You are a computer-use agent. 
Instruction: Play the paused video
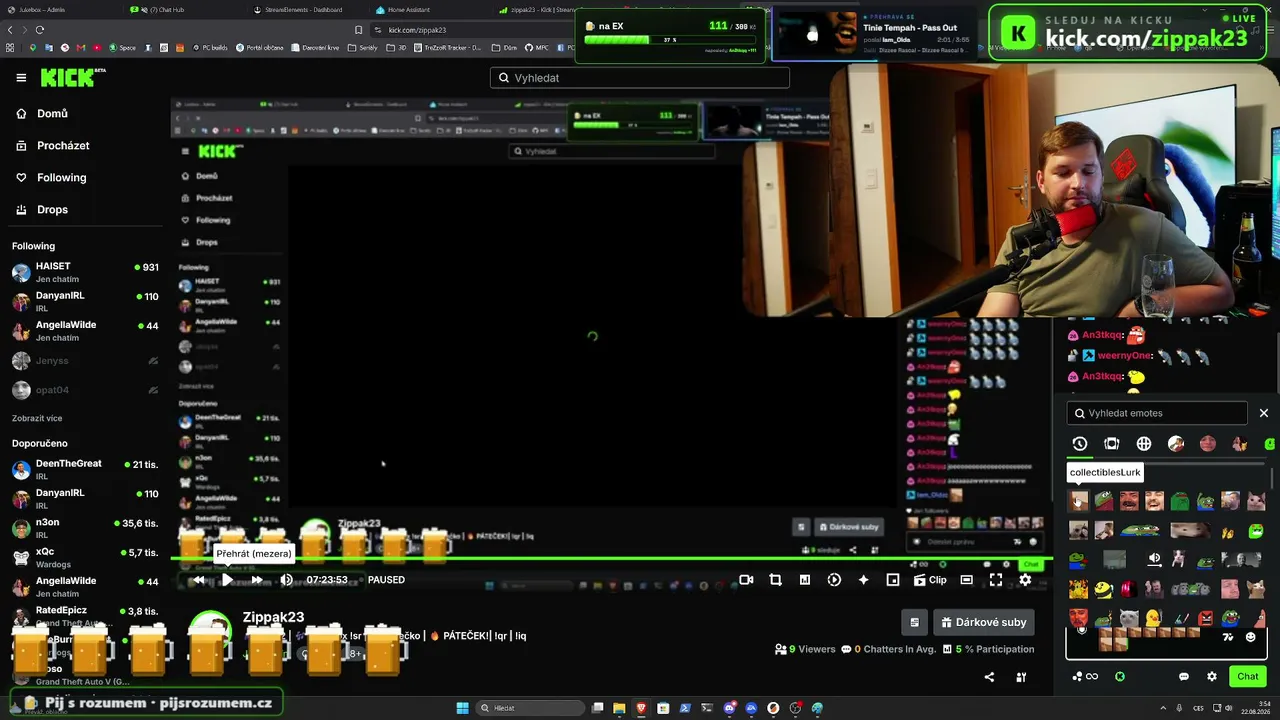[227, 580]
